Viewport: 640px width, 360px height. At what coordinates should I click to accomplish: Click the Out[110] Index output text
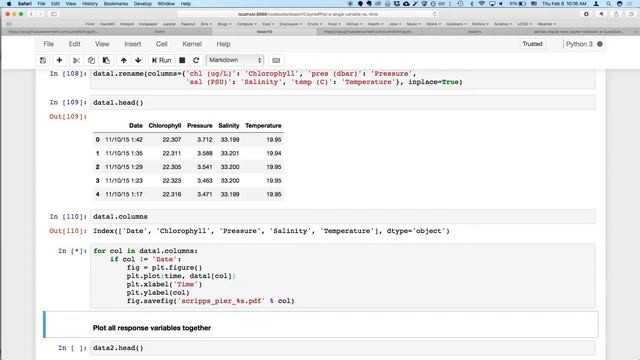tap(271, 231)
